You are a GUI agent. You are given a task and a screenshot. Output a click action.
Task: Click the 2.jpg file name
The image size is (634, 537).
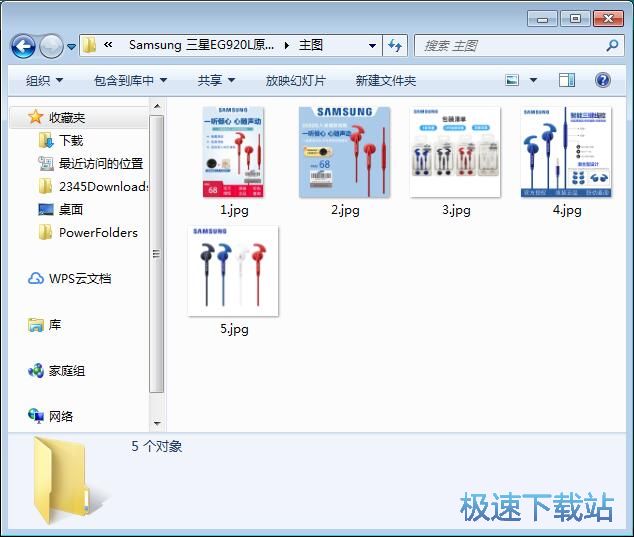tap(345, 210)
